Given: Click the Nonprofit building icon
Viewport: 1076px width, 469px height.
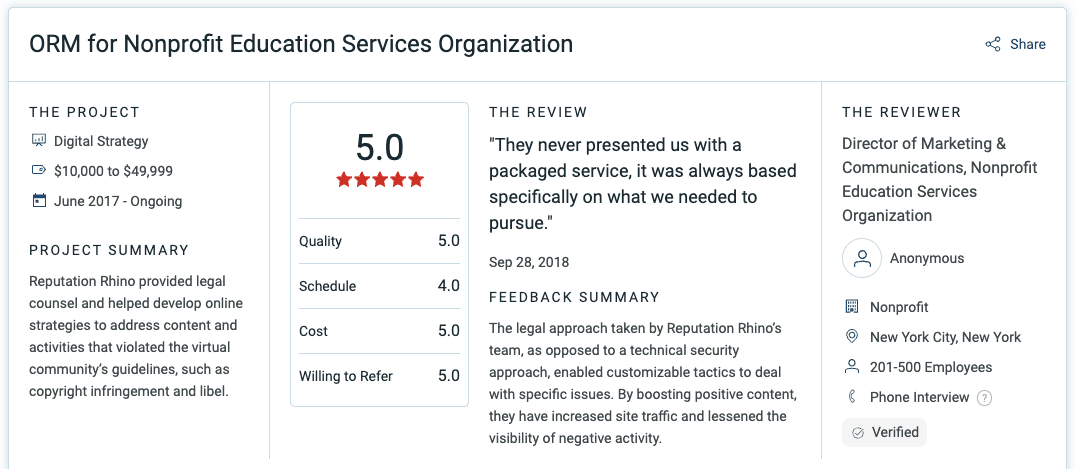Looking at the screenshot, I should [852, 306].
